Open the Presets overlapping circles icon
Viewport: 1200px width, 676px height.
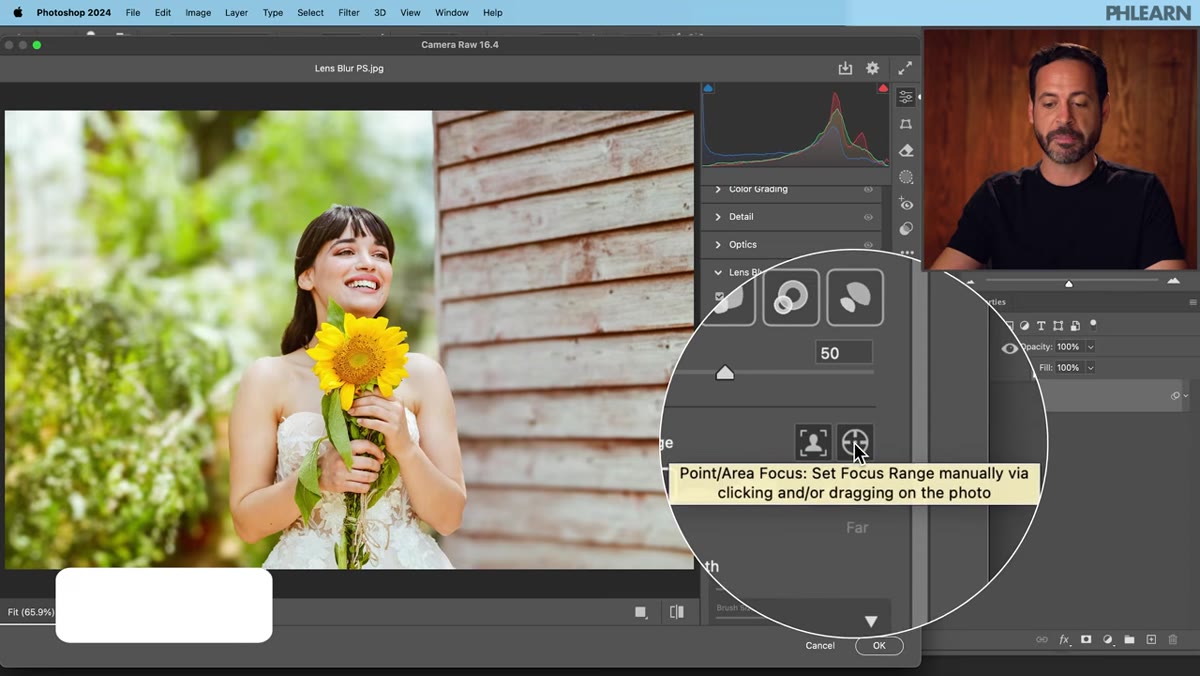point(905,229)
